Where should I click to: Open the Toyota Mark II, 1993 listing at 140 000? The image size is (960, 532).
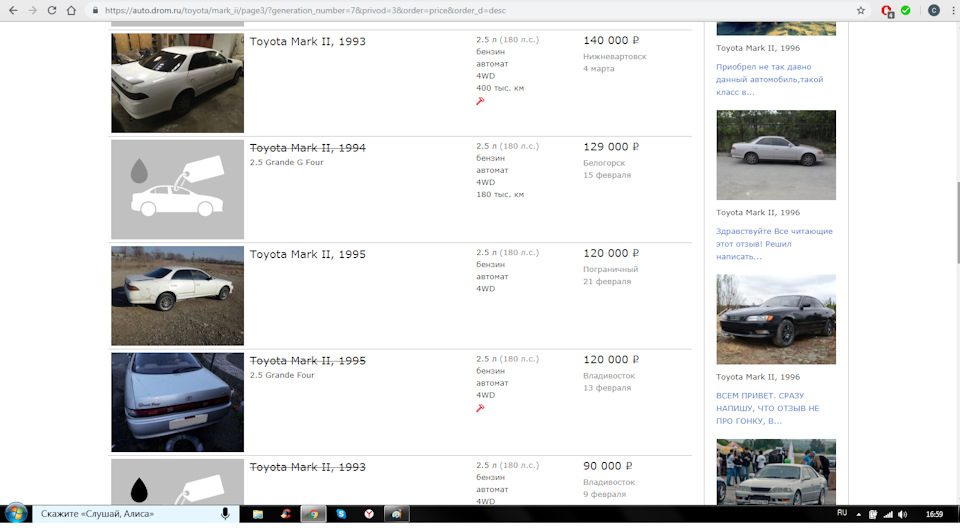coord(307,41)
